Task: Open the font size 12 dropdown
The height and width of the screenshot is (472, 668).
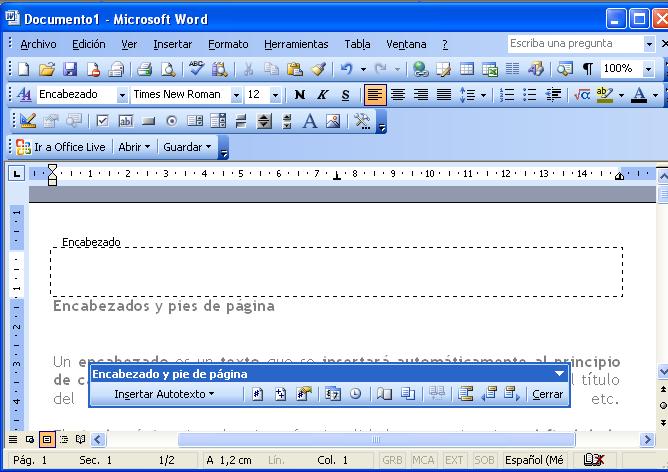Action: [x=275, y=95]
